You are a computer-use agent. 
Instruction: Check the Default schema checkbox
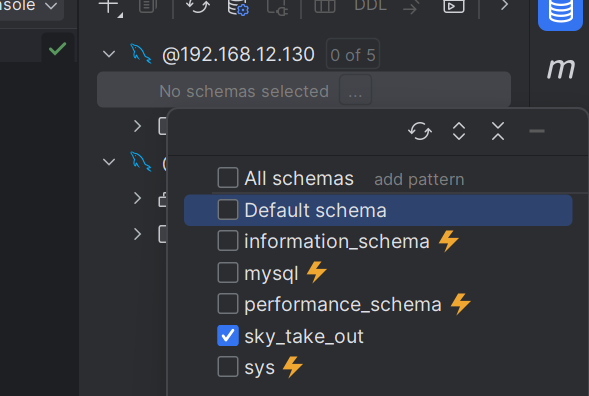228,209
